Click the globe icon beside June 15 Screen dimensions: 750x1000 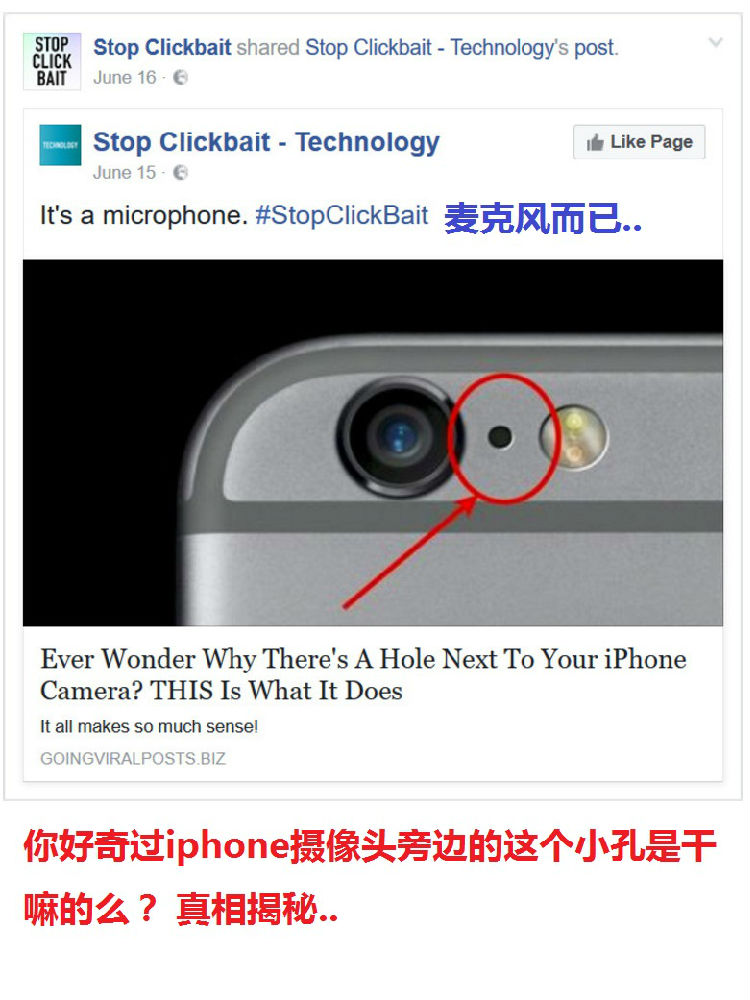coord(180,173)
